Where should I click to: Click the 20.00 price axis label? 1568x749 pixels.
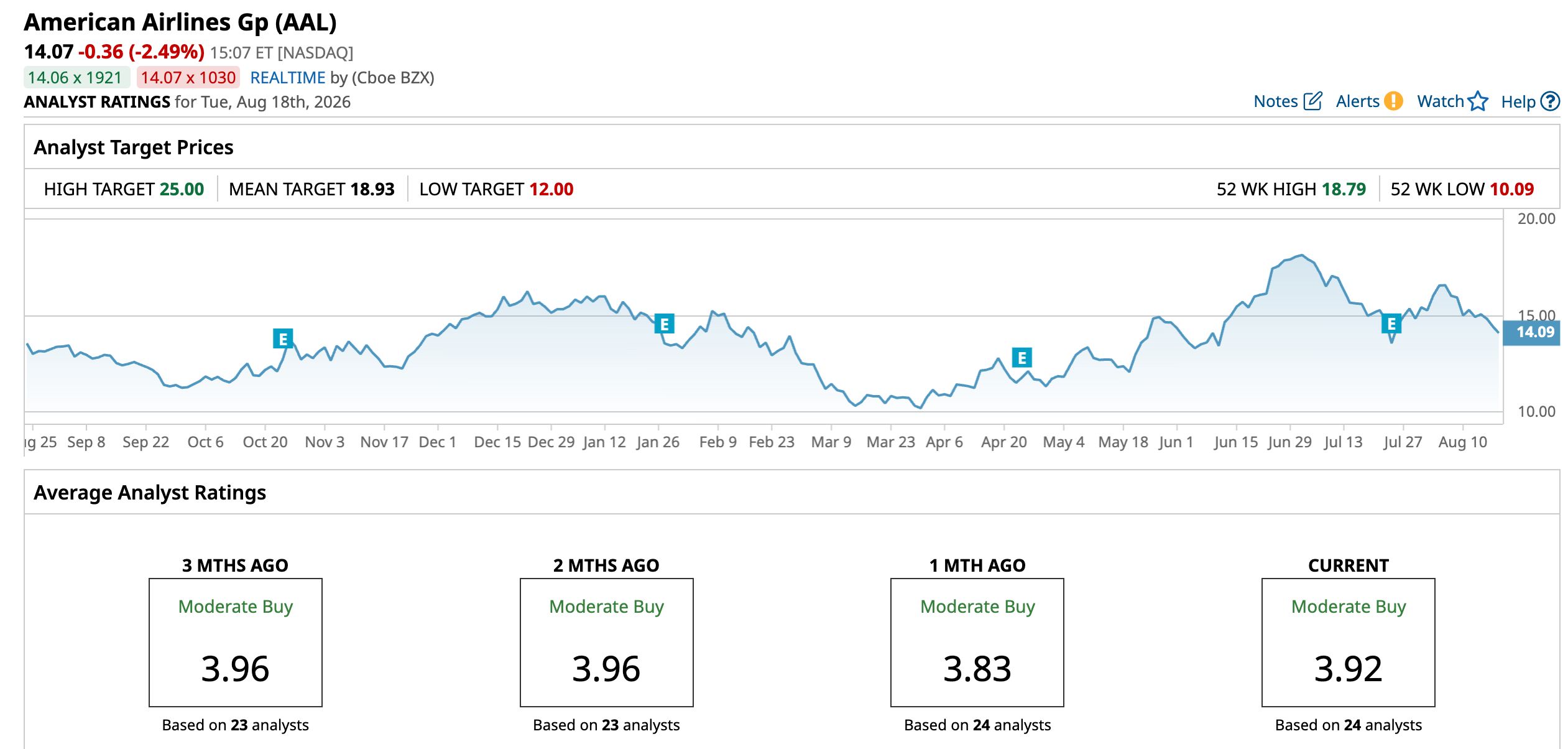click(1536, 219)
